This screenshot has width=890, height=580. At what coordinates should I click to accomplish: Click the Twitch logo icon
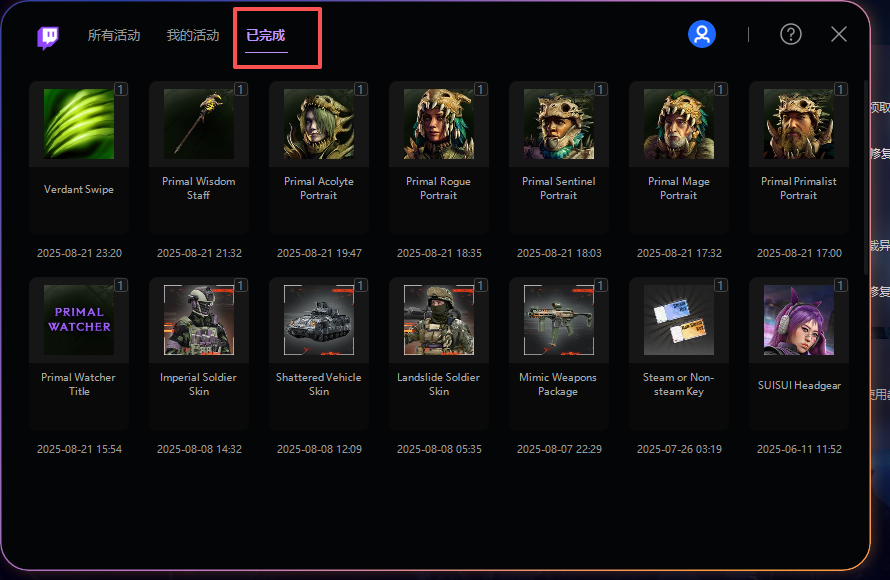tap(48, 37)
